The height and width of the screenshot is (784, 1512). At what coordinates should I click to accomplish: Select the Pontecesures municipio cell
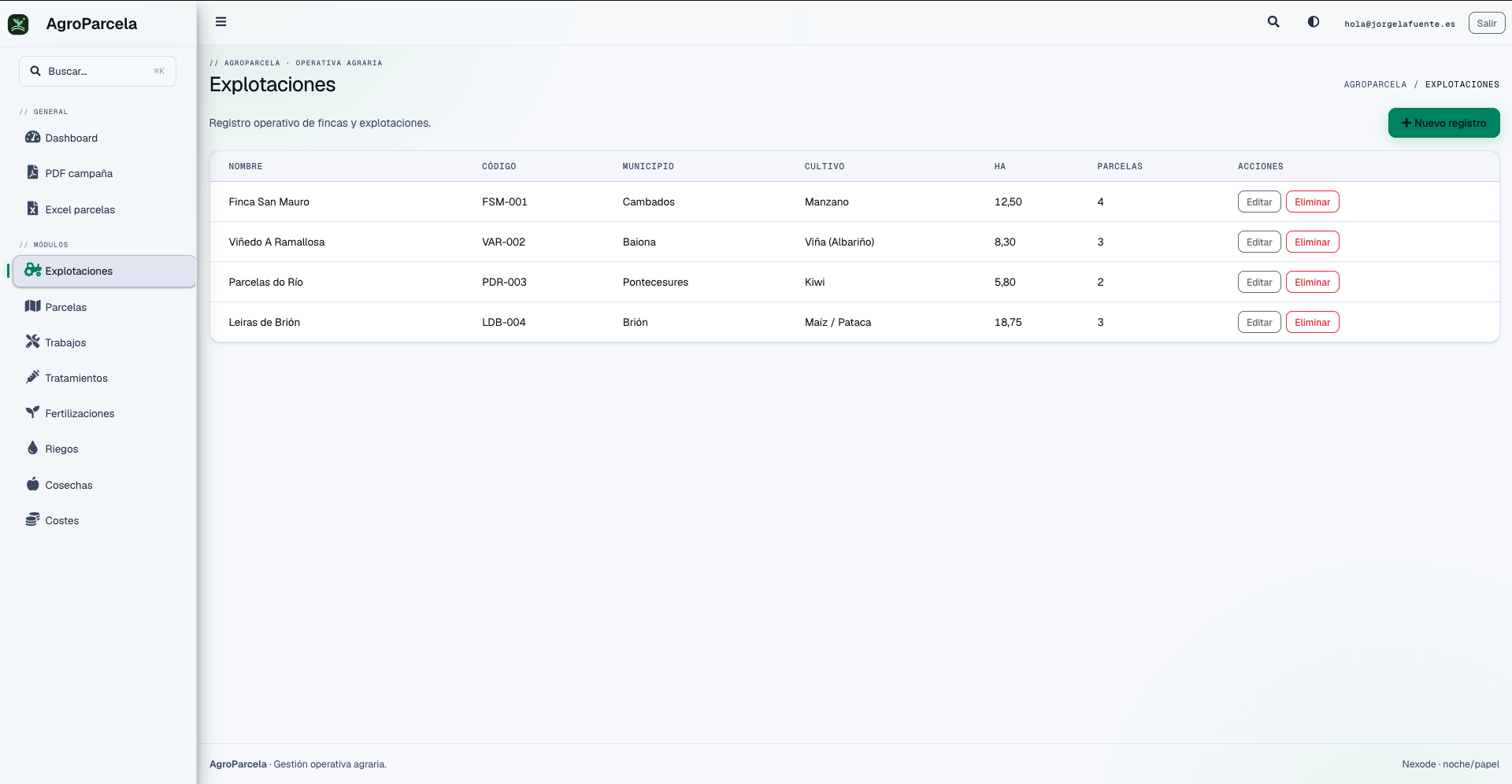click(x=655, y=283)
